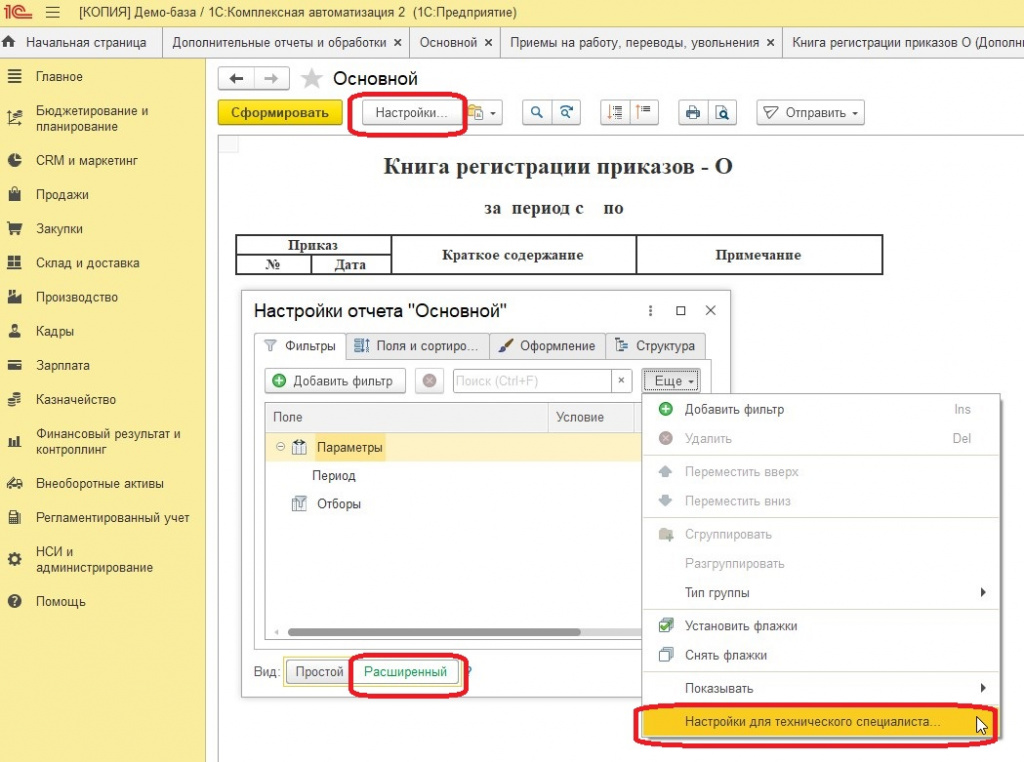Click the 1C logo icon
The image size is (1024, 762).
click(x=18, y=12)
